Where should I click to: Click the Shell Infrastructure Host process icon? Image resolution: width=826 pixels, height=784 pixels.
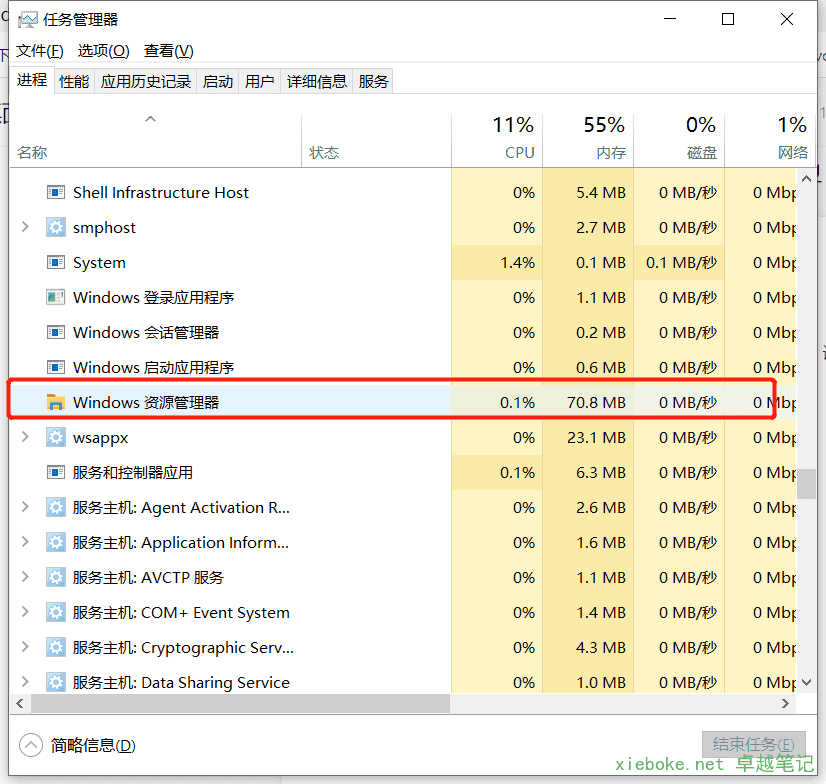point(56,193)
